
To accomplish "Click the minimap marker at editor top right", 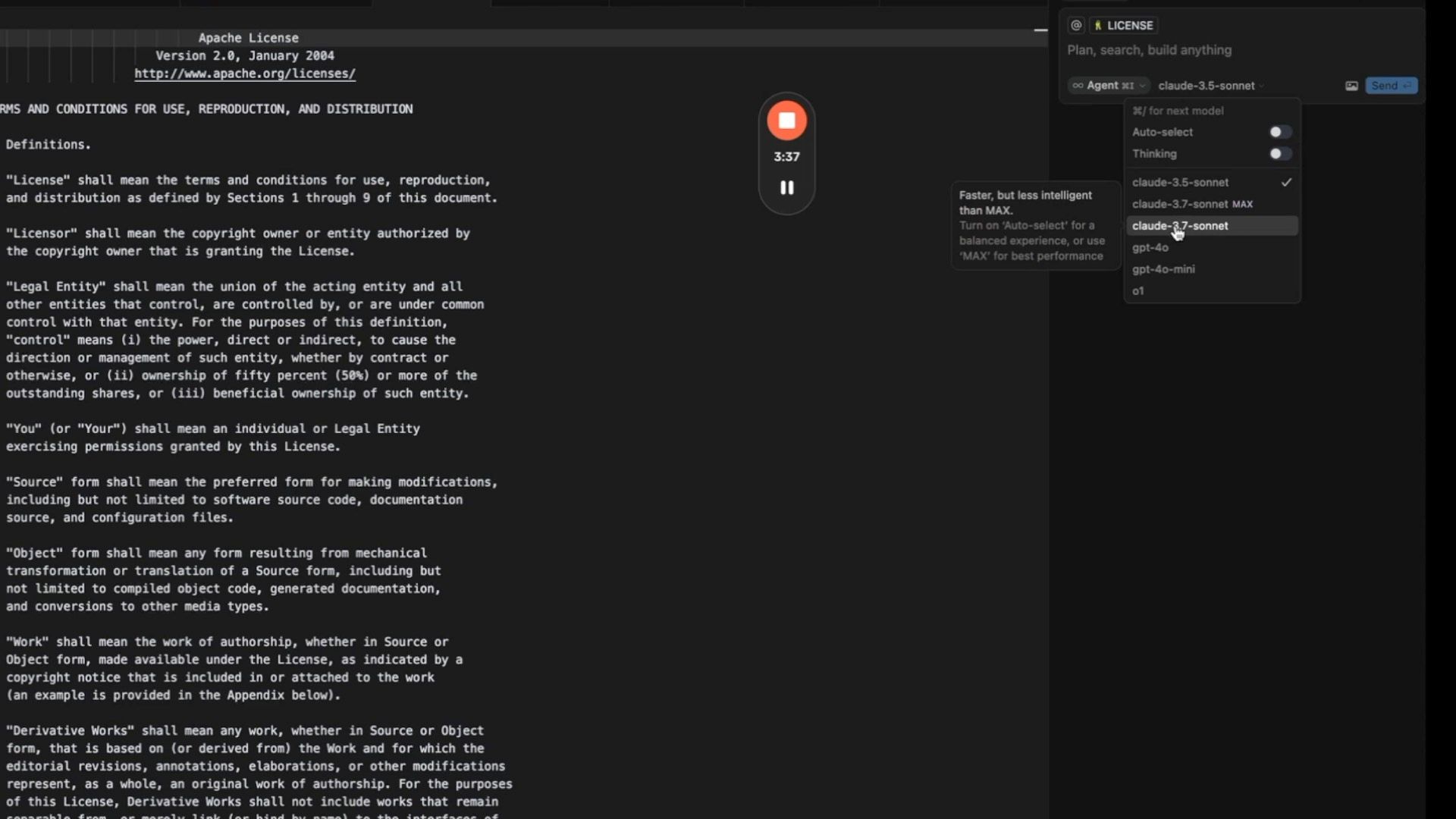I will pos(1040,30).
